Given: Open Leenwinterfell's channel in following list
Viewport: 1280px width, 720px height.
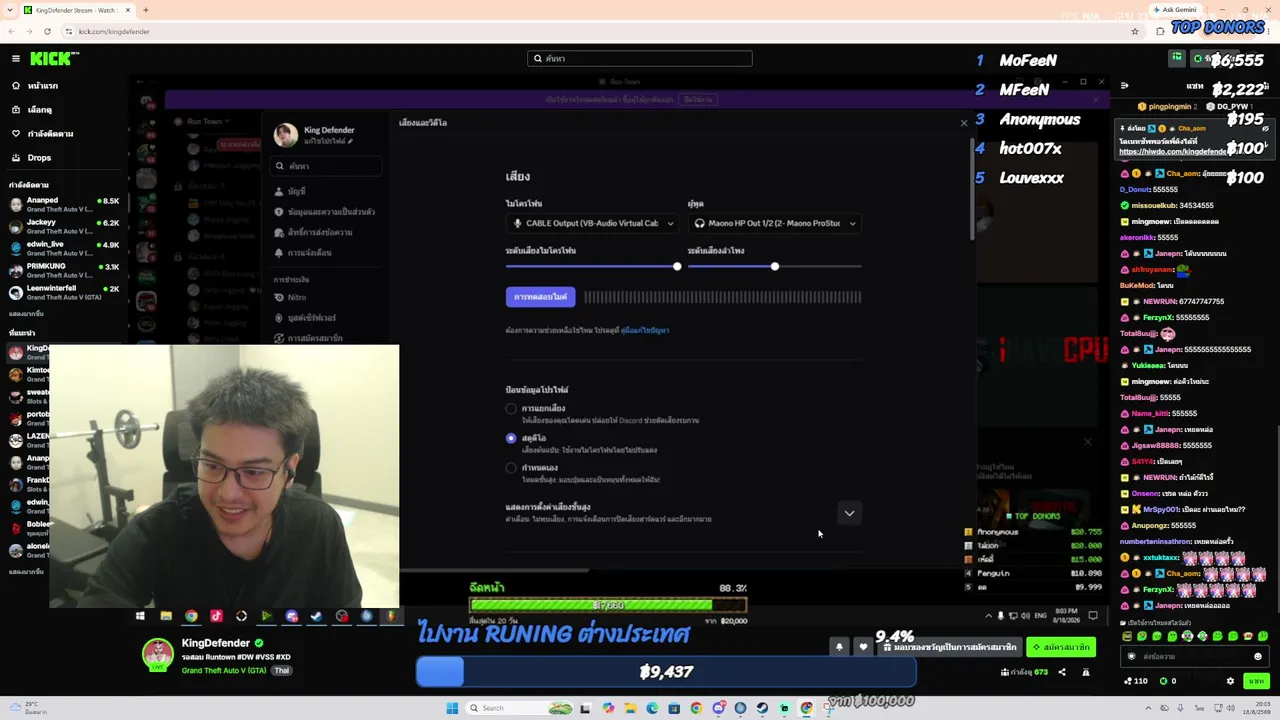Looking at the screenshot, I should [x=64, y=293].
